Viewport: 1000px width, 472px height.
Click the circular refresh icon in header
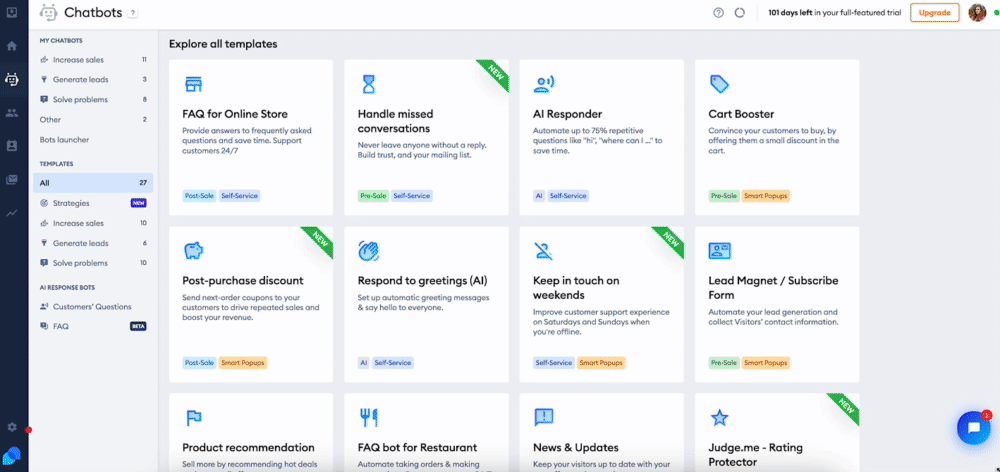(740, 12)
